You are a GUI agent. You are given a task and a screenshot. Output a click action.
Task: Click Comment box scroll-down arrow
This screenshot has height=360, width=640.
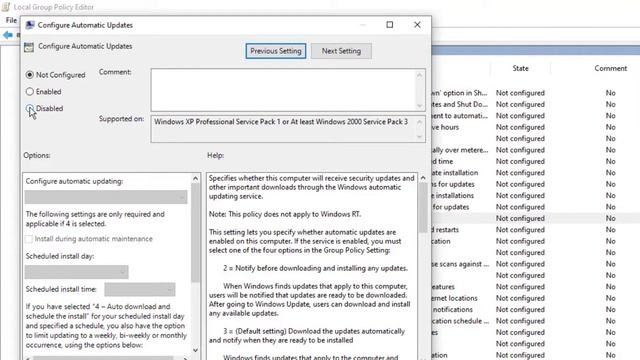tap(420, 106)
